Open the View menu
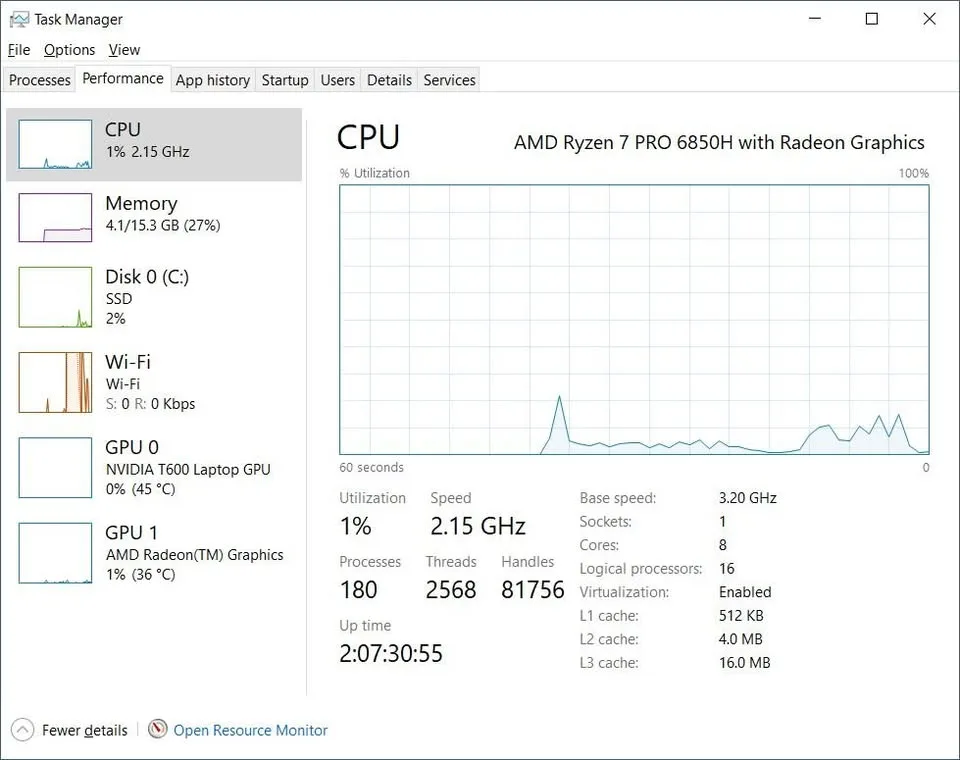960x760 pixels. (x=124, y=49)
